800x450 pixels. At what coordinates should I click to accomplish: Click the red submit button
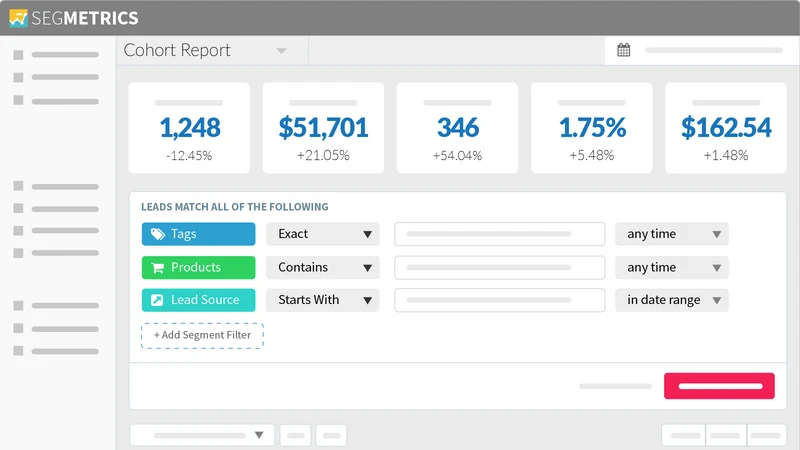pos(719,386)
